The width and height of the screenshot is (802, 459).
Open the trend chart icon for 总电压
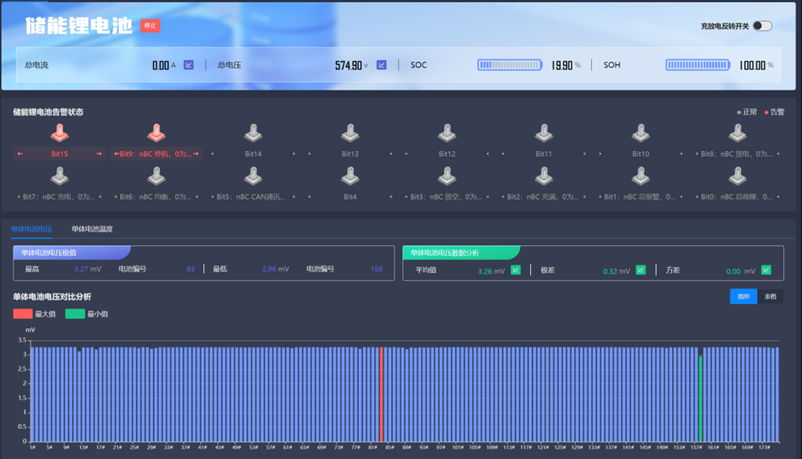pyautogui.click(x=382, y=65)
